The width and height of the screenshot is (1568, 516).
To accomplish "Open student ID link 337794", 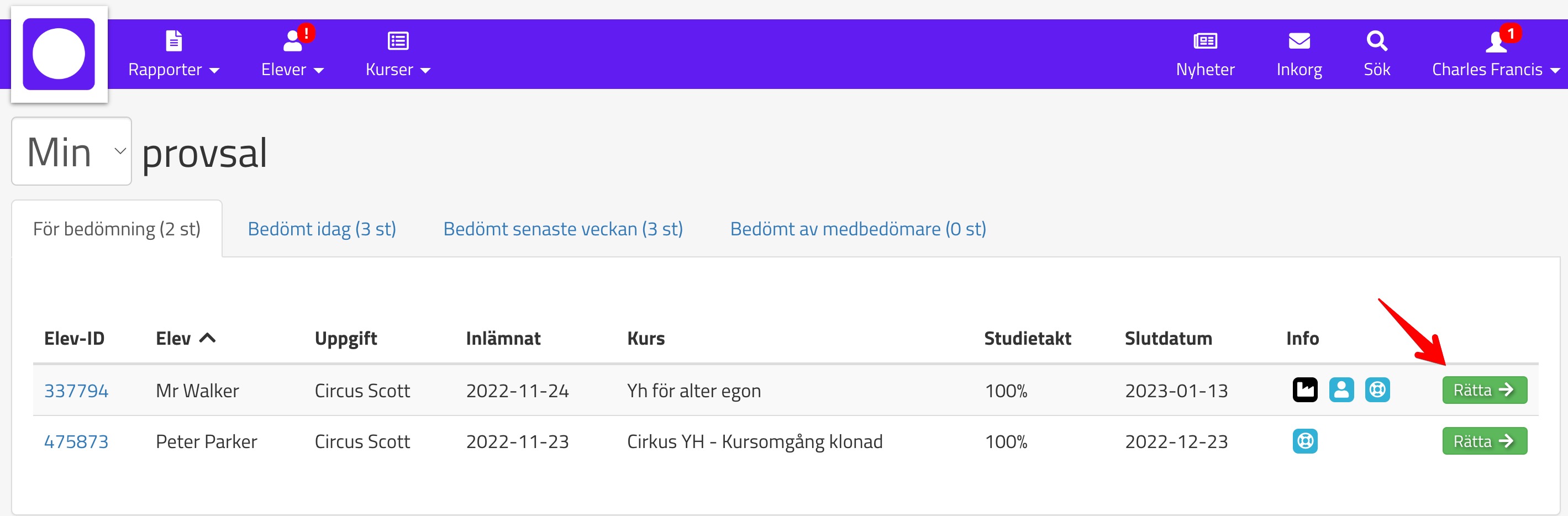I will pyautogui.click(x=76, y=391).
